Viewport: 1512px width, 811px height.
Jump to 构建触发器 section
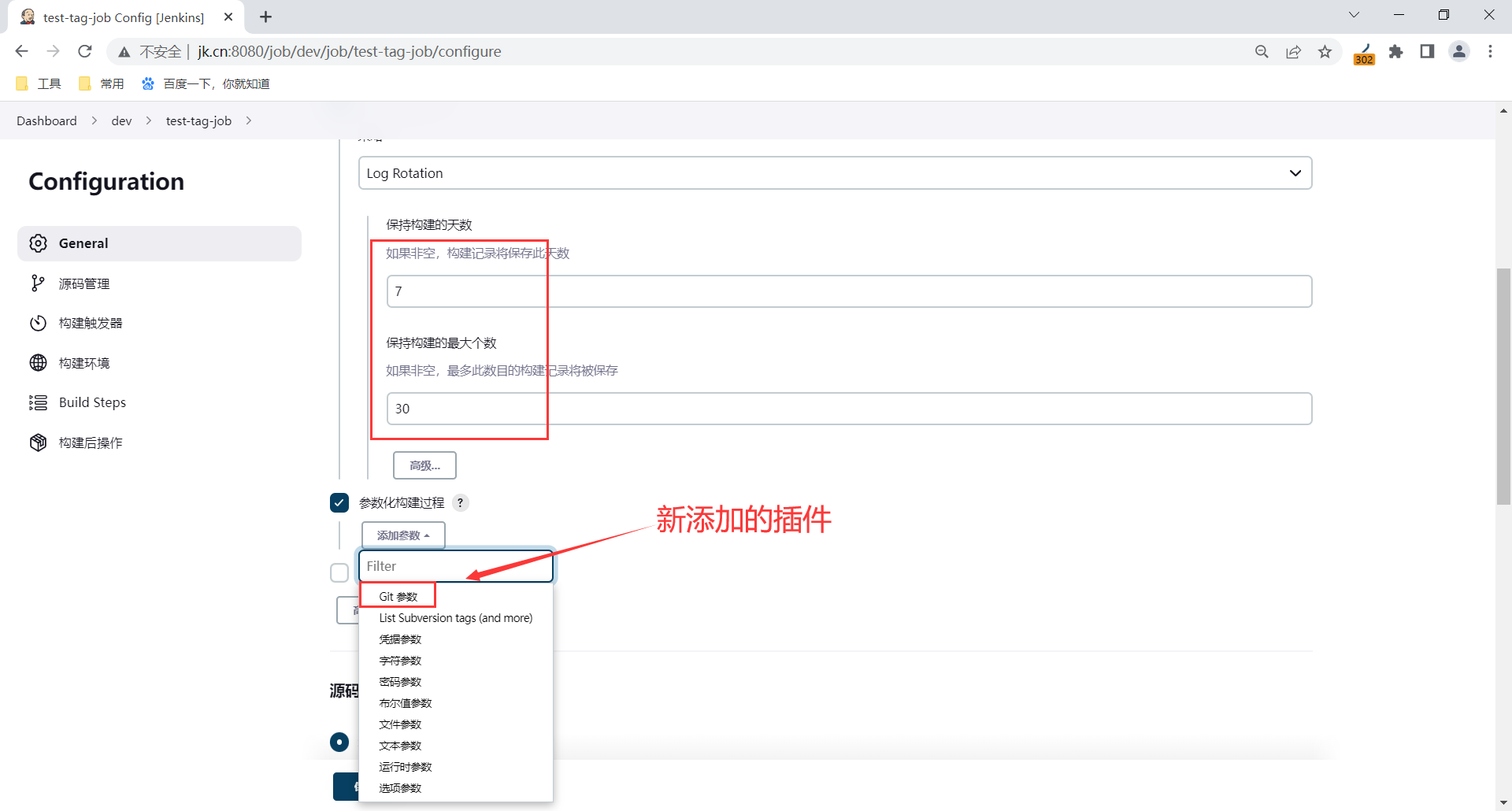(x=159, y=323)
